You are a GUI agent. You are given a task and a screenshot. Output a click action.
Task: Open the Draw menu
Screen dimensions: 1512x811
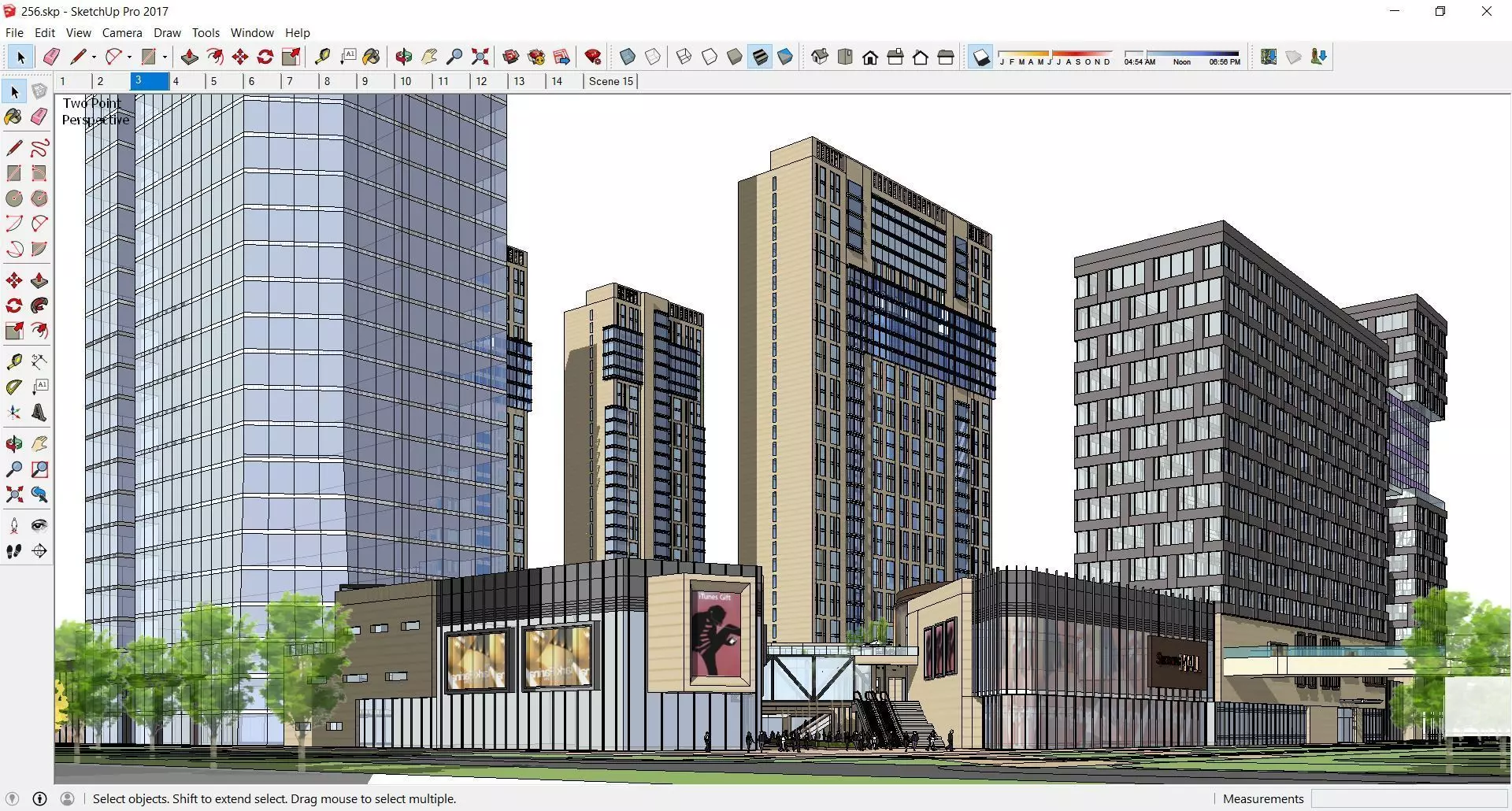tap(167, 33)
